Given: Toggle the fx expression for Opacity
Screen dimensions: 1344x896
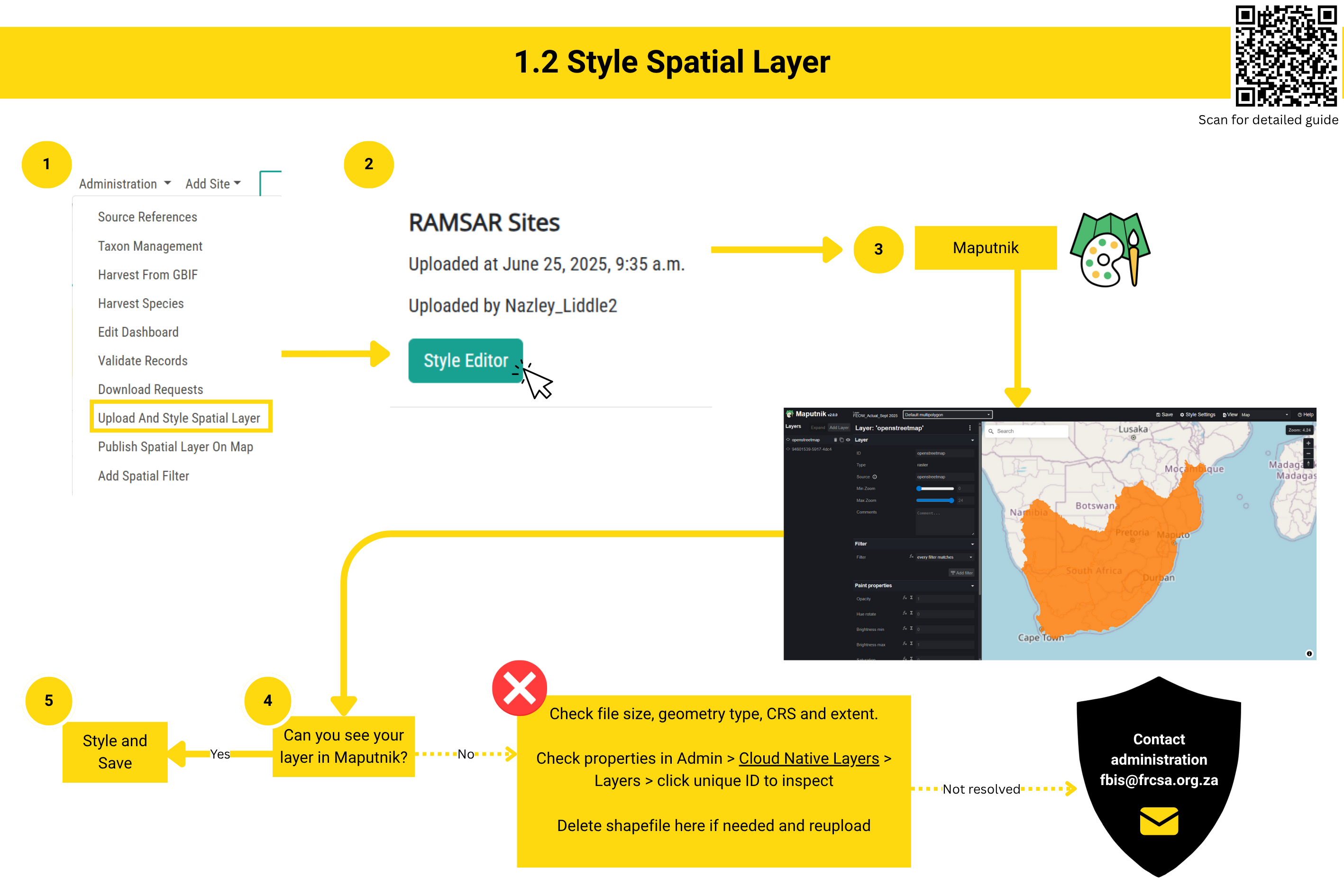Looking at the screenshot, I should pos(905,598).
